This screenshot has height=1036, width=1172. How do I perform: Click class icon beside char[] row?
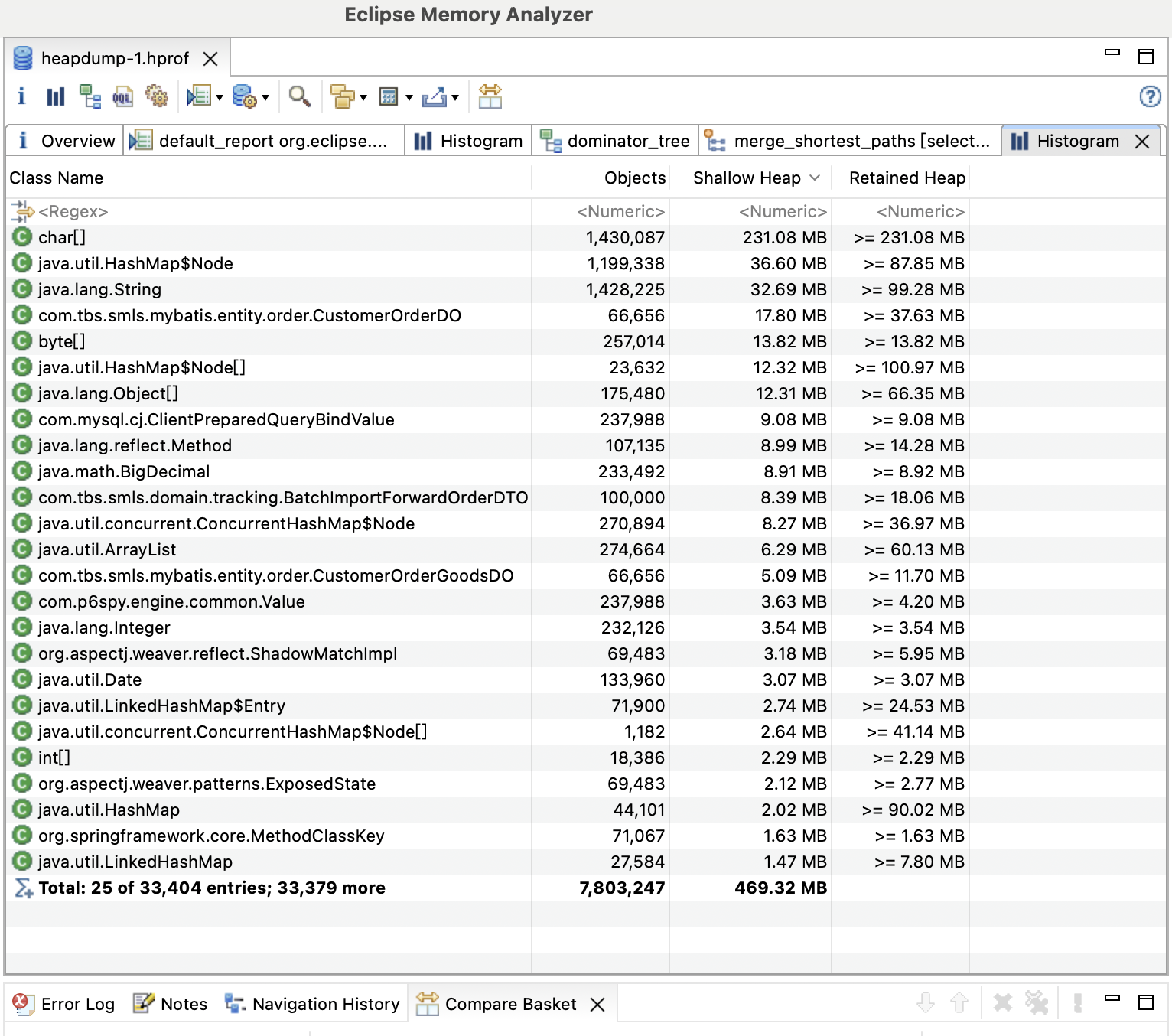(x=22, y=237)
